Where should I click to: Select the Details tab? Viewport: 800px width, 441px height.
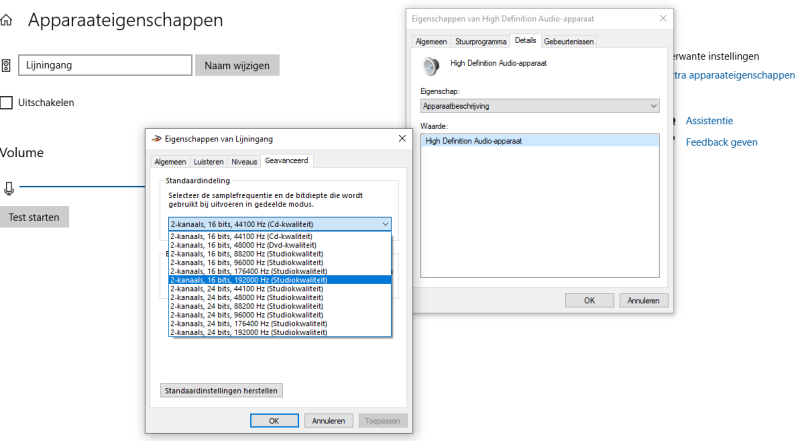525,40
